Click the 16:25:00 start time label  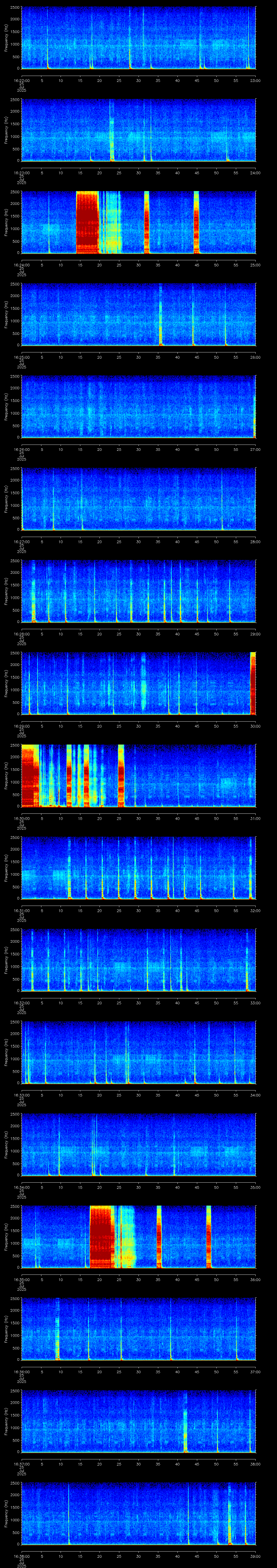pos(21,357)
